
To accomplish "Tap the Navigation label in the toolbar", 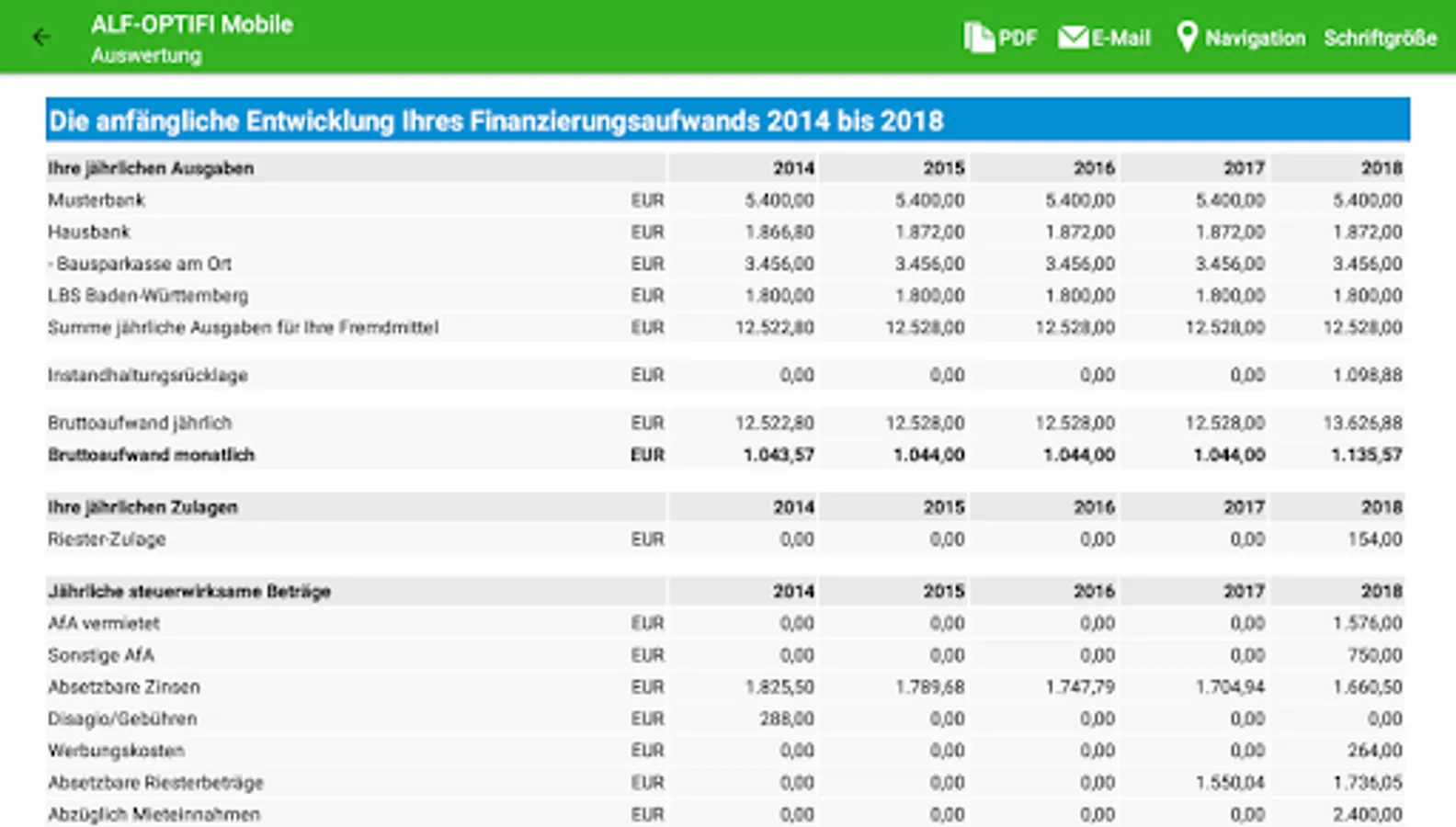I will tap(1255, 39).
